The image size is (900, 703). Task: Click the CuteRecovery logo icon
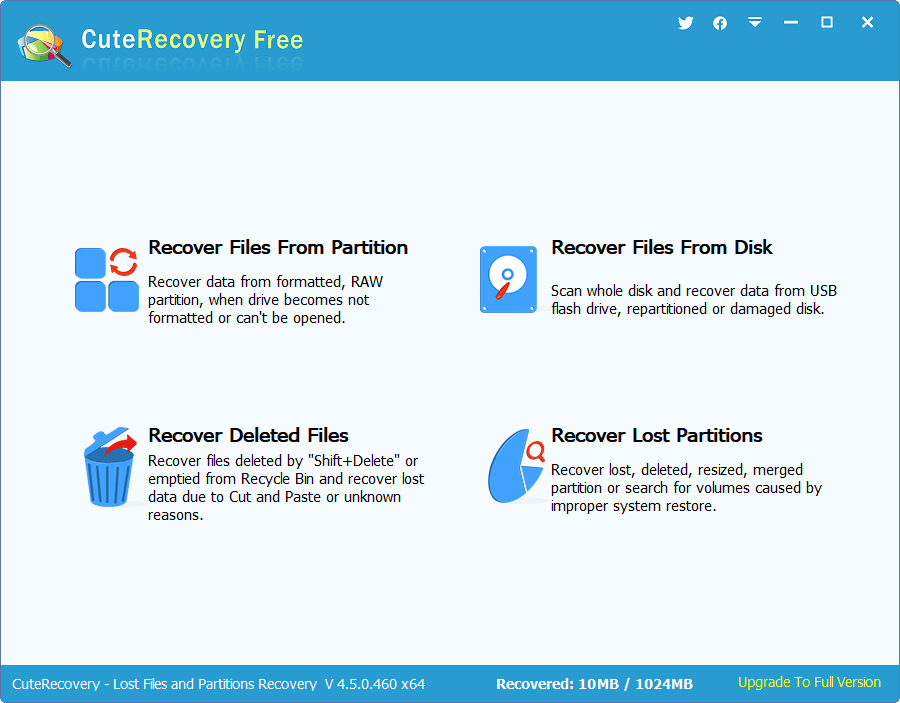click(44, 44)
